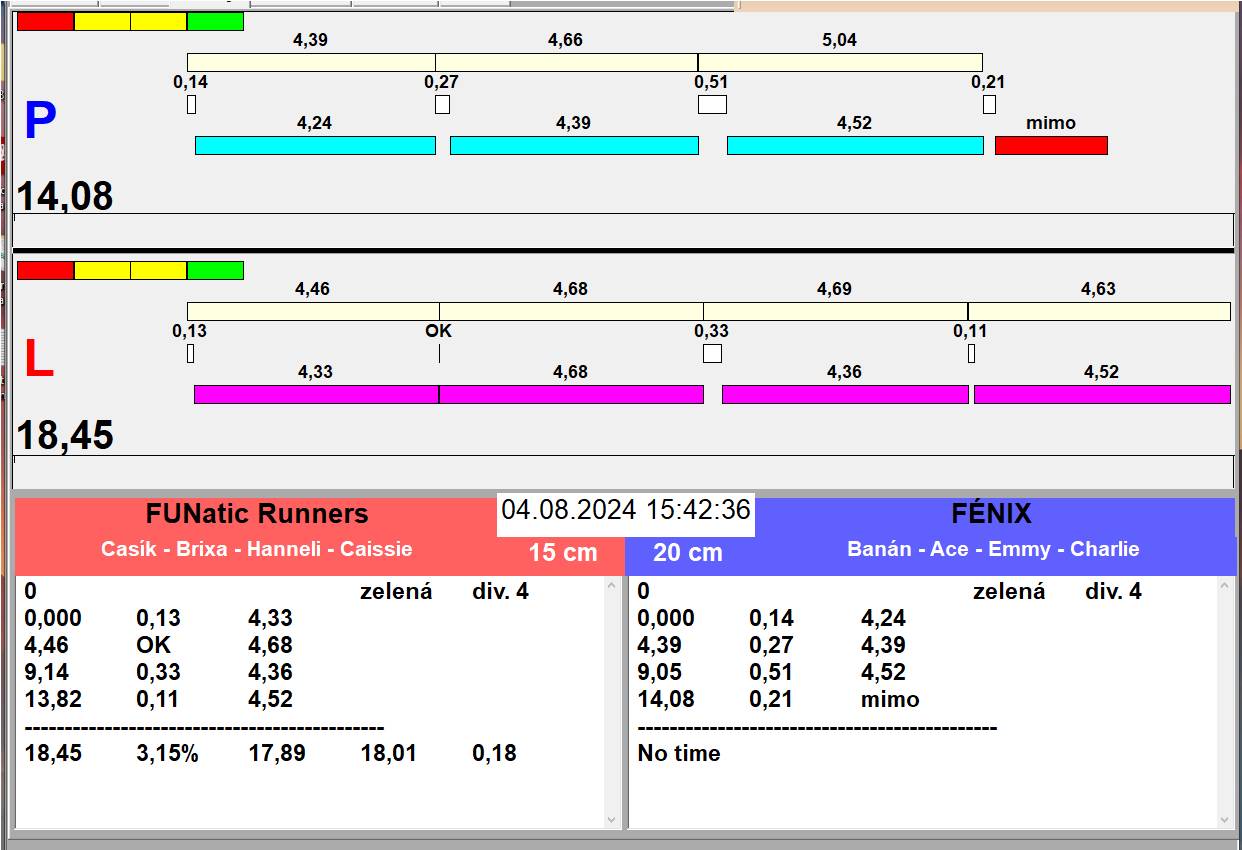
Task: Click the 17,89 value in FUNatic results
Action: pyautogui.click(x=277, y=753)
